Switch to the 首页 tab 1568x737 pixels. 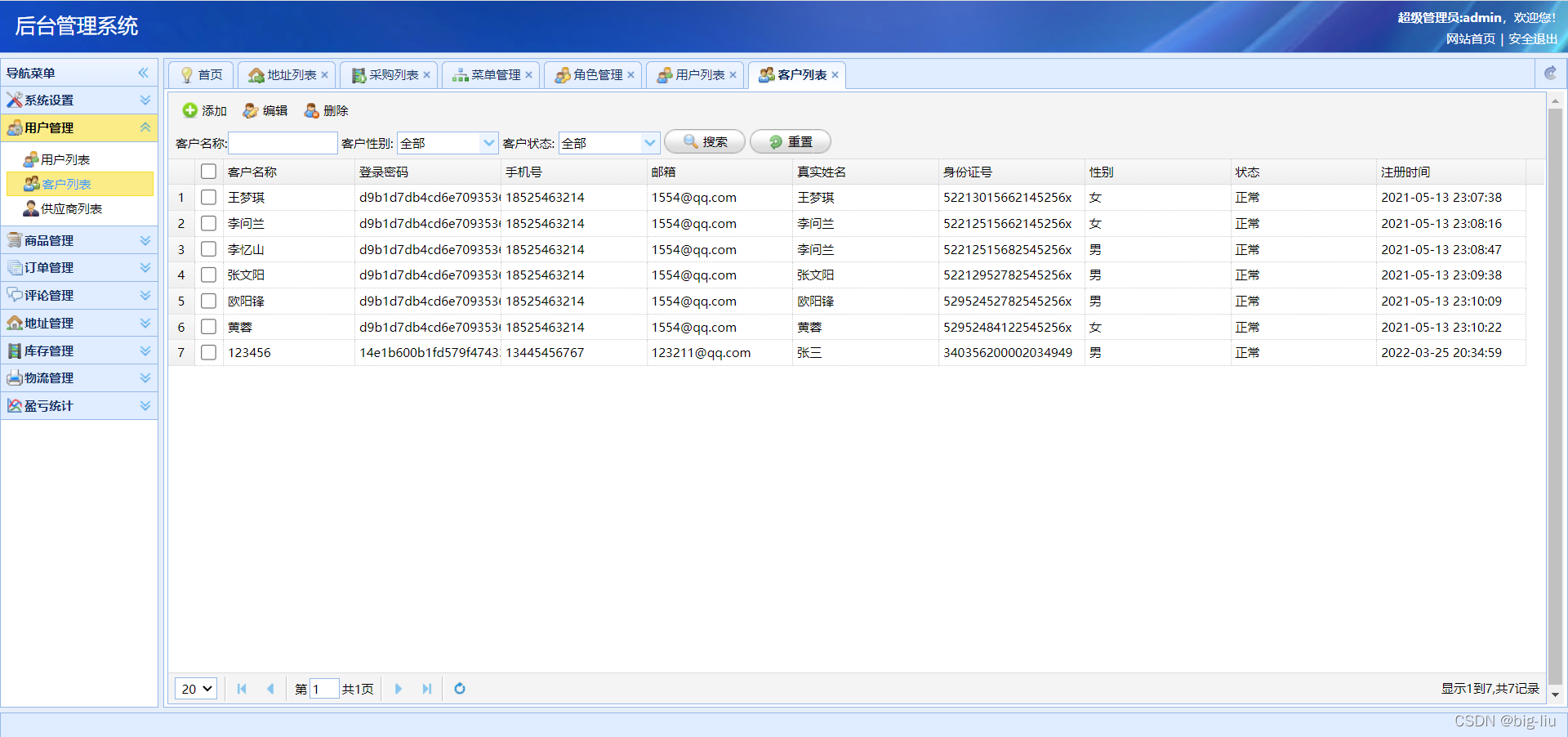tap(201, 75)
